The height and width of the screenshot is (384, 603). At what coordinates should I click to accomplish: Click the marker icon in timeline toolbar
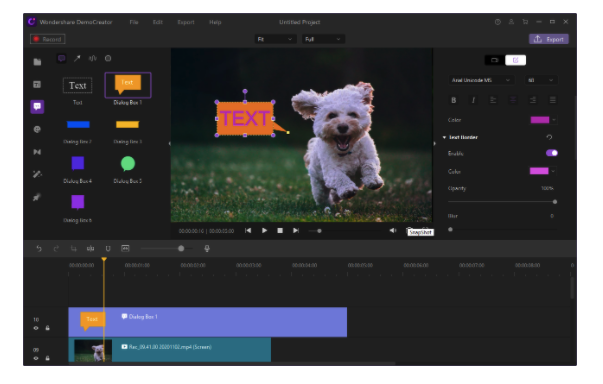[108, 249]
